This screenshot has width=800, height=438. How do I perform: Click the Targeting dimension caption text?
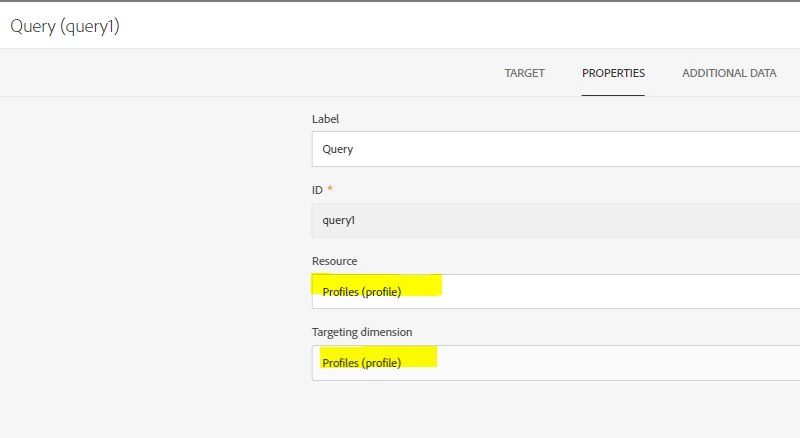click(362, 332)
